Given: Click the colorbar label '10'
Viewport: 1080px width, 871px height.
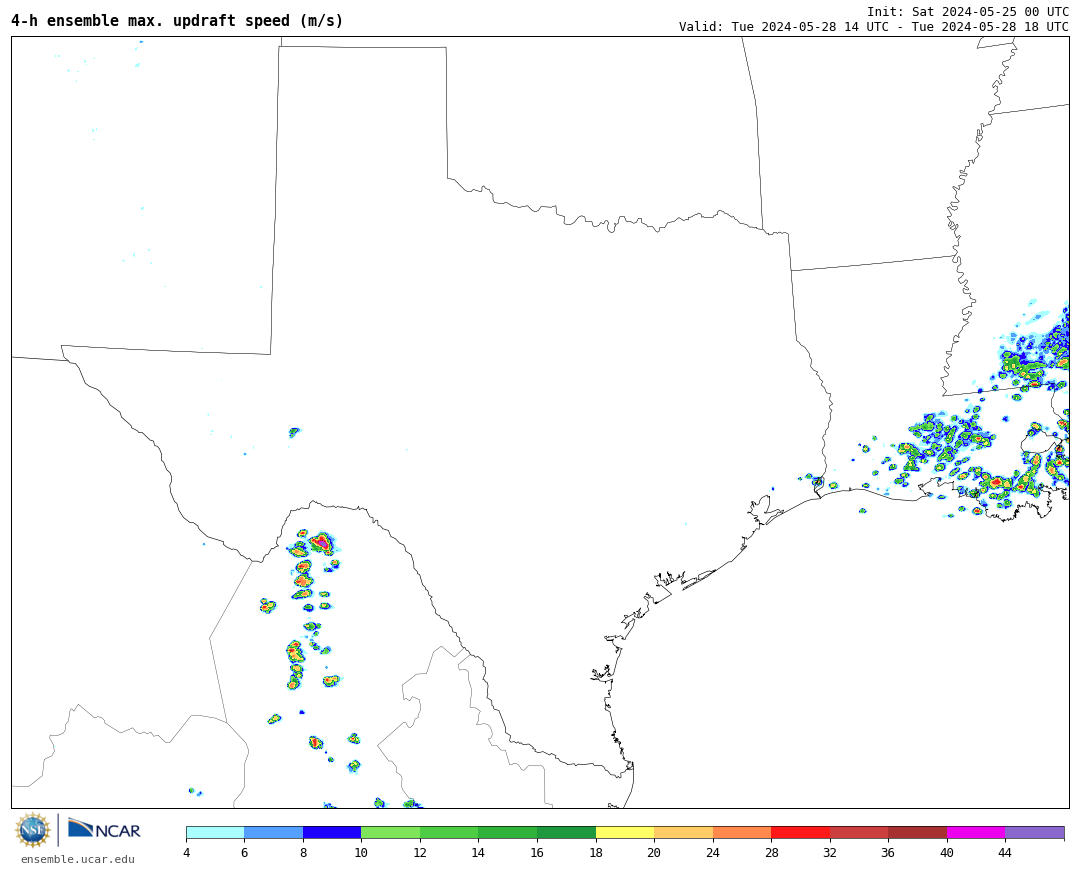Looking at the screenshot, I should 361,852.
